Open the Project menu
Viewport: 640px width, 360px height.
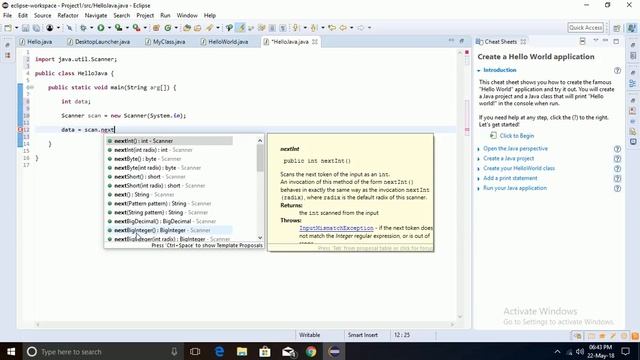pyautogui.click(x=145, y=16)
